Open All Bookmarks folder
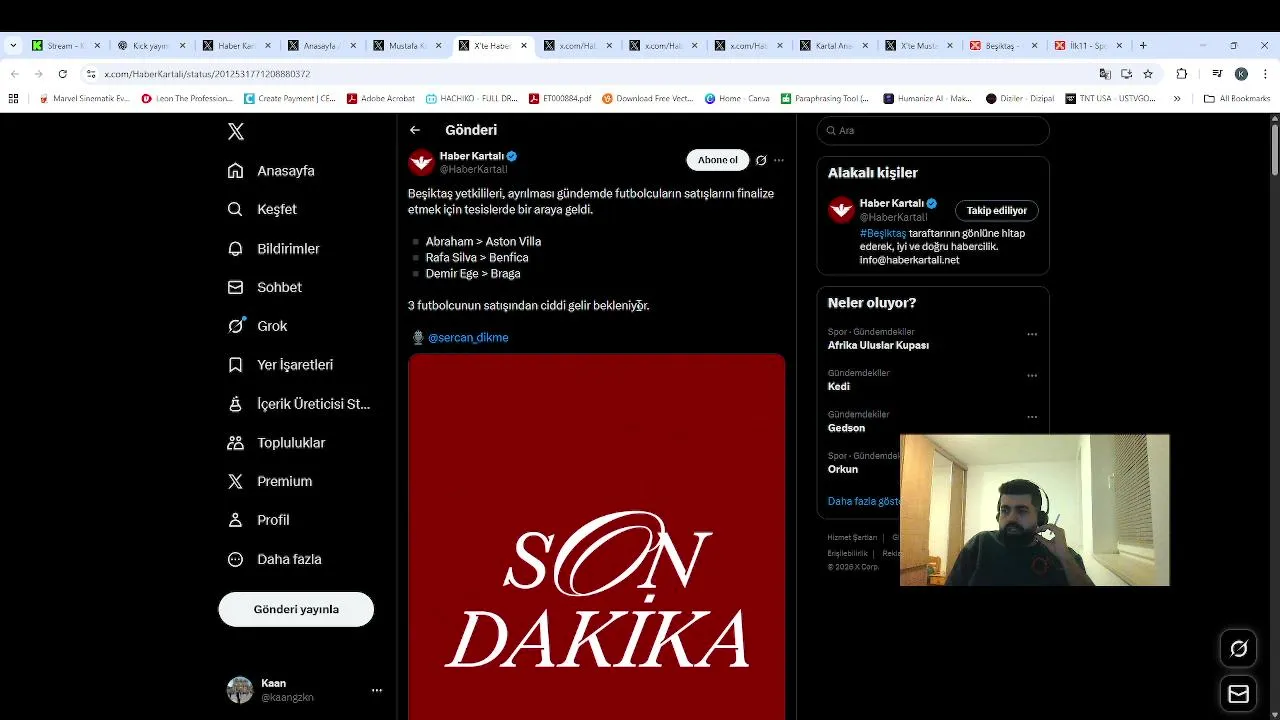The height and width of the screenshot is (720, 1280). tap(1237, 98)
